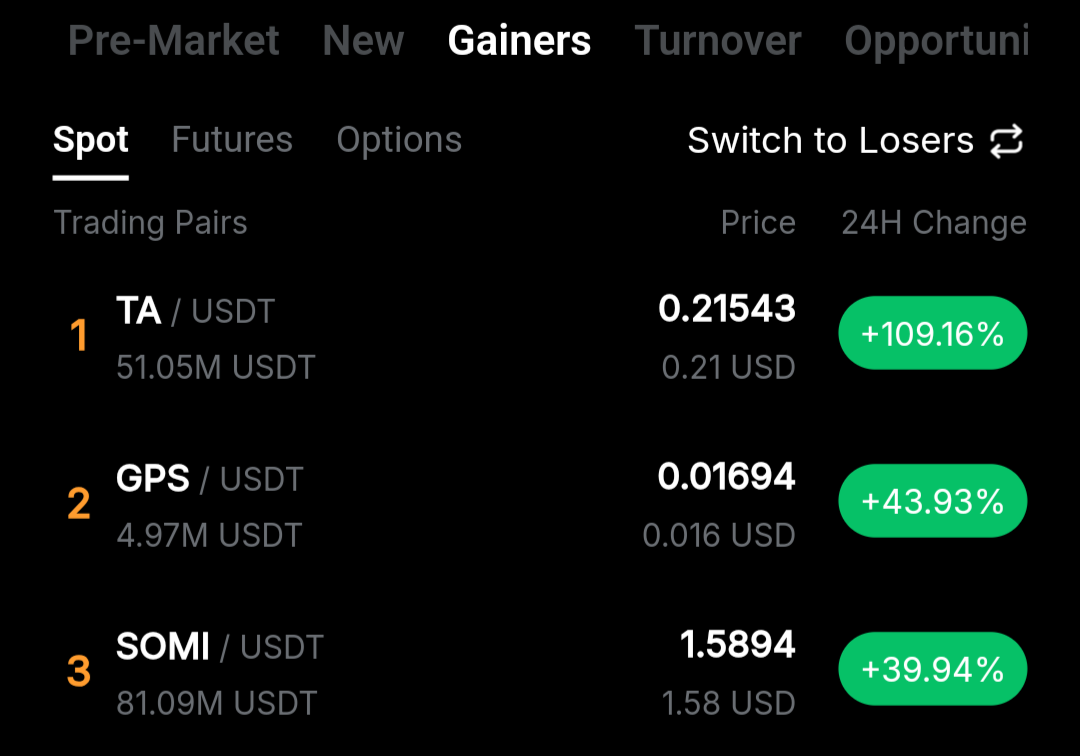The height and width of the screenshot is (756, 1080).
Task: Tap the swap arrows icon beside Losers
Action: (1007, 141)
